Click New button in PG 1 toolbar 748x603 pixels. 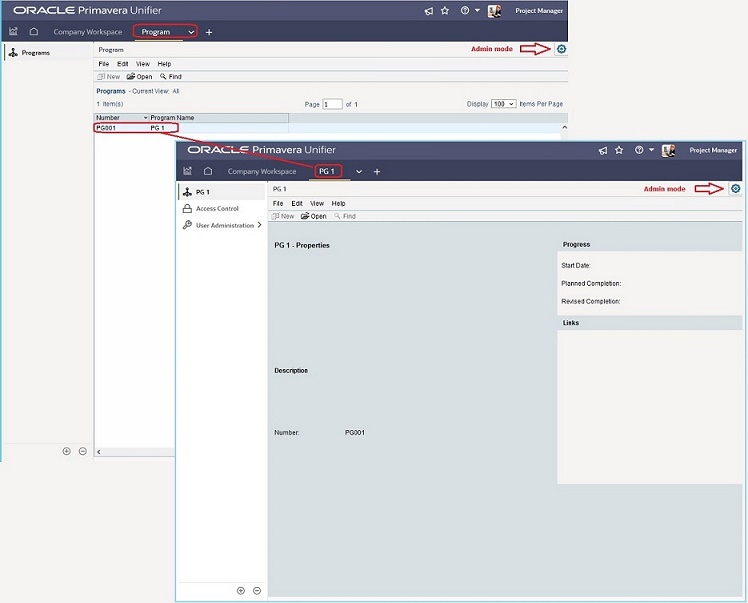[283, 216]
